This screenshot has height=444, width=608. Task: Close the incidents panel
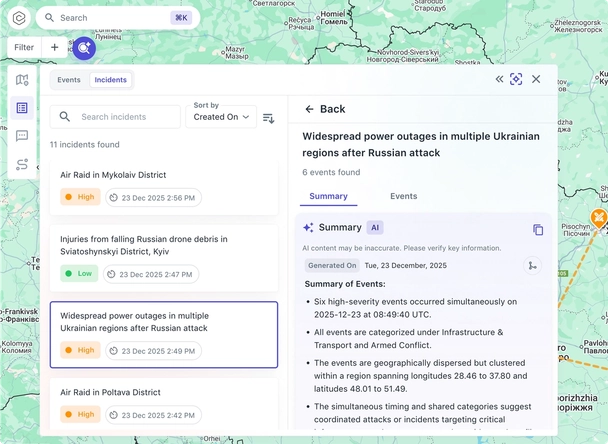(x=536, y=79)
